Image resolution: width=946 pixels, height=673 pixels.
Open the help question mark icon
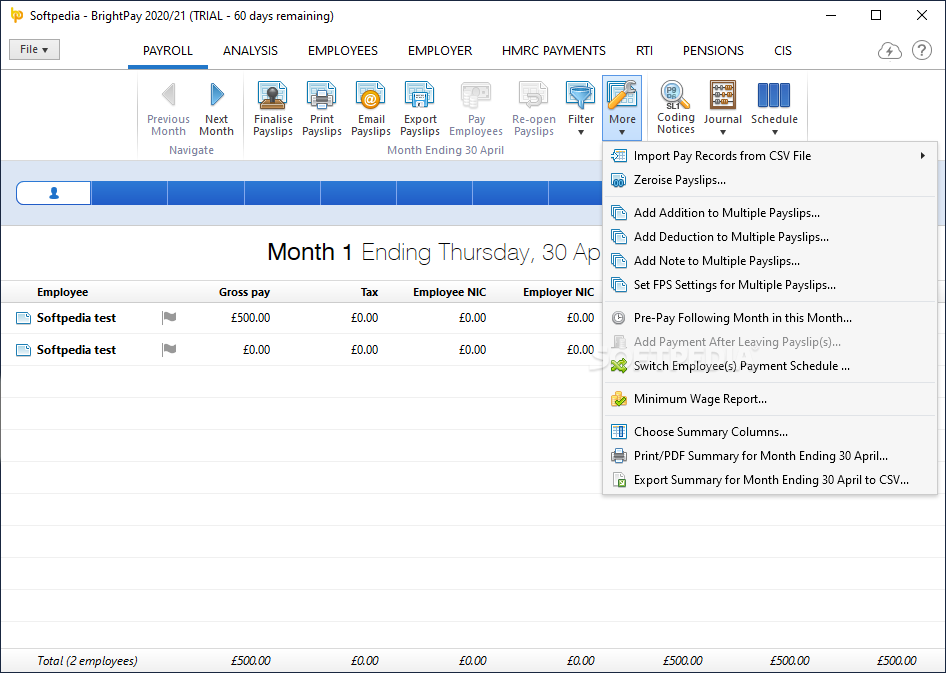point(922,50)
